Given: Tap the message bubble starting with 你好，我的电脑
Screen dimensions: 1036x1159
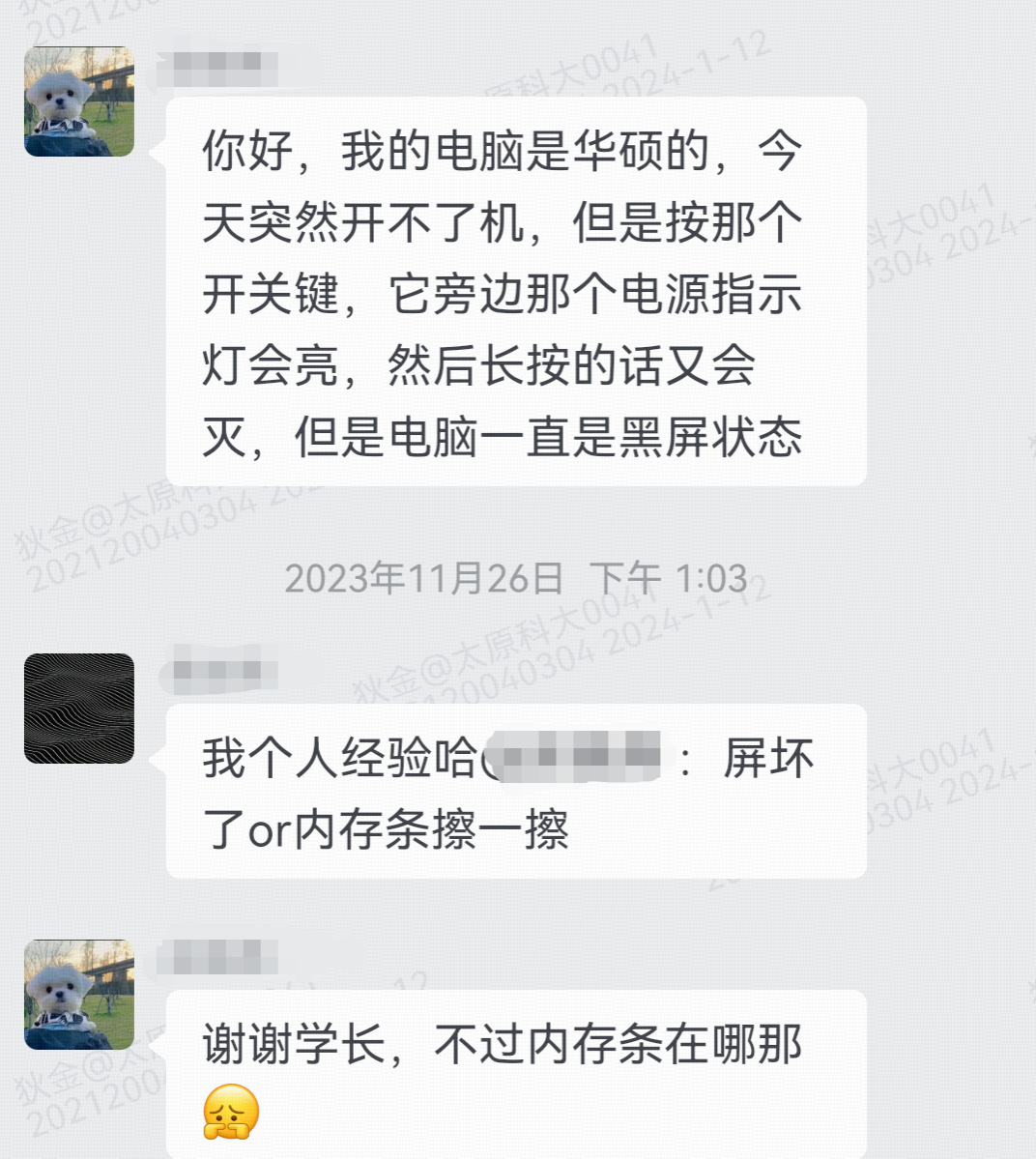Looking at the screenshot, I should (516, 291).
